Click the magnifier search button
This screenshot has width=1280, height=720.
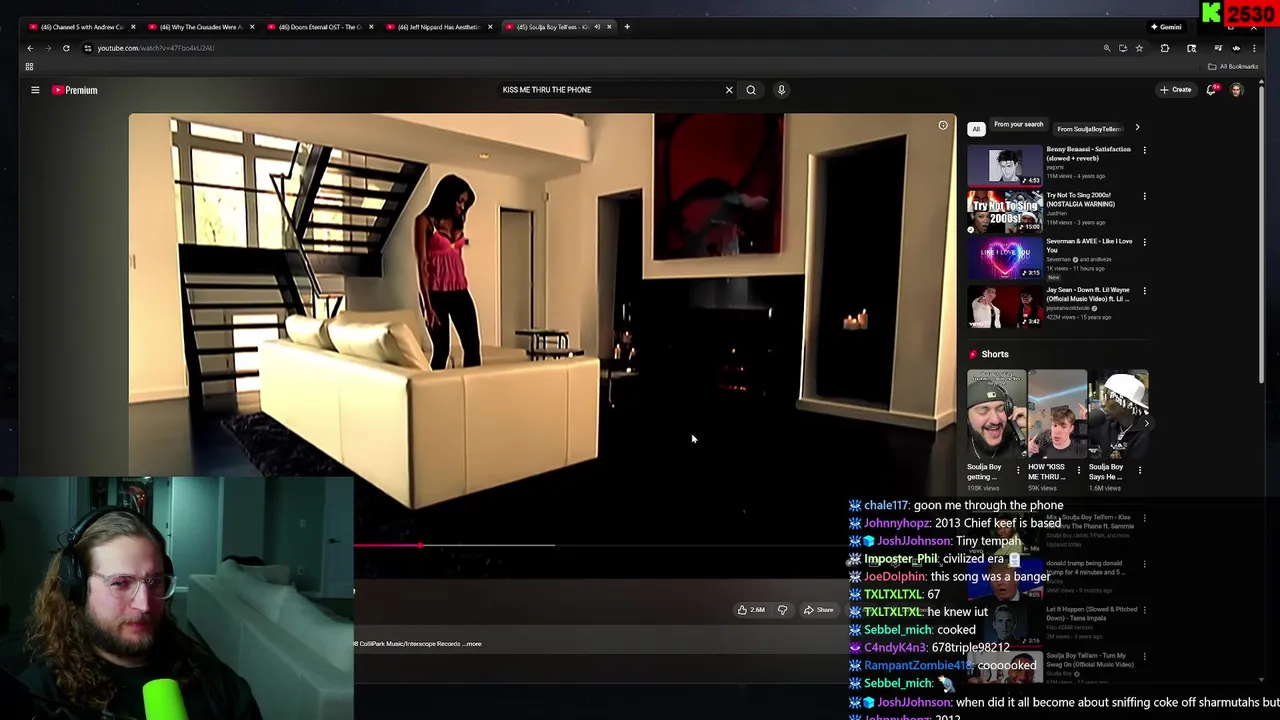point(751,90)
